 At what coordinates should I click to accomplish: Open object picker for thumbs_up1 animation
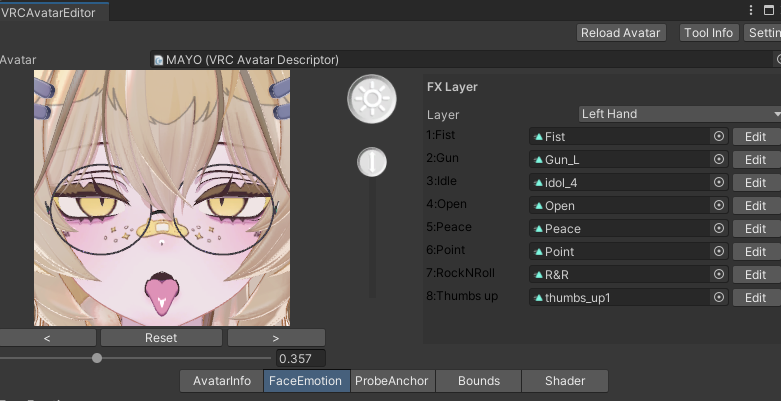pos(719,297)
